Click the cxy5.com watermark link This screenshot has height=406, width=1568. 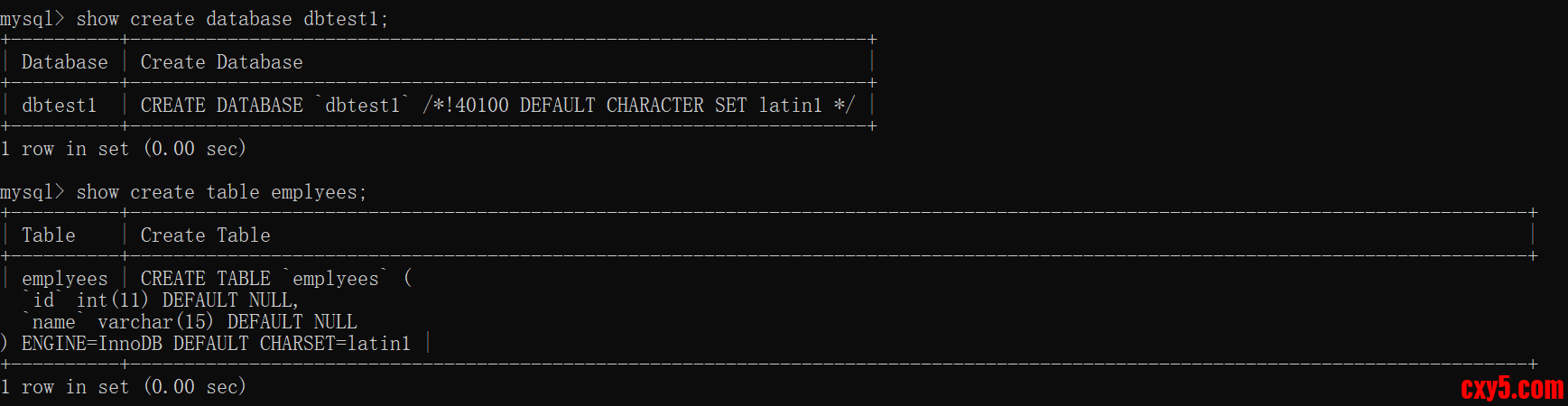pyautogui.click(x=1511, y=388)
